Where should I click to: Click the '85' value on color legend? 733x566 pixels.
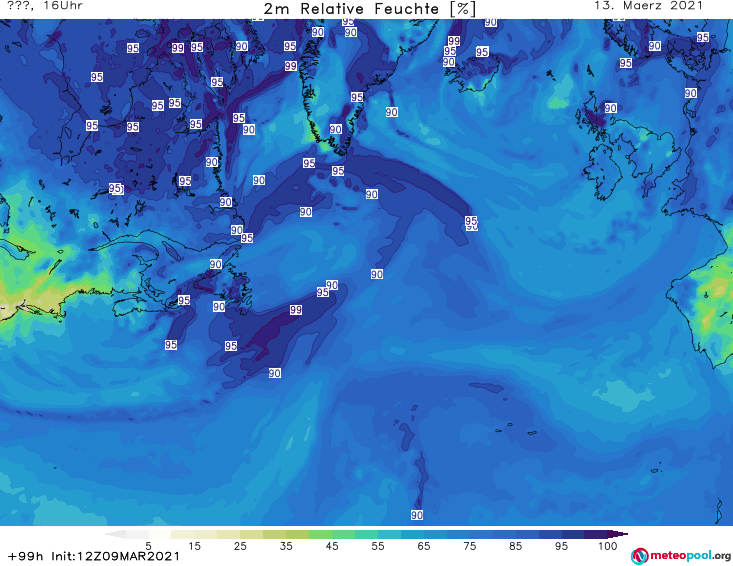515,546
